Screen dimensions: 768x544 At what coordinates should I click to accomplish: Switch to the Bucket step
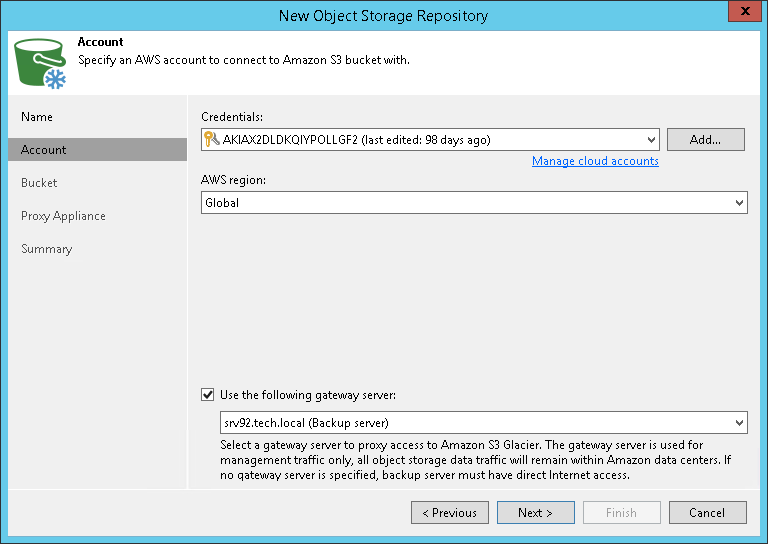click(39, 183)
